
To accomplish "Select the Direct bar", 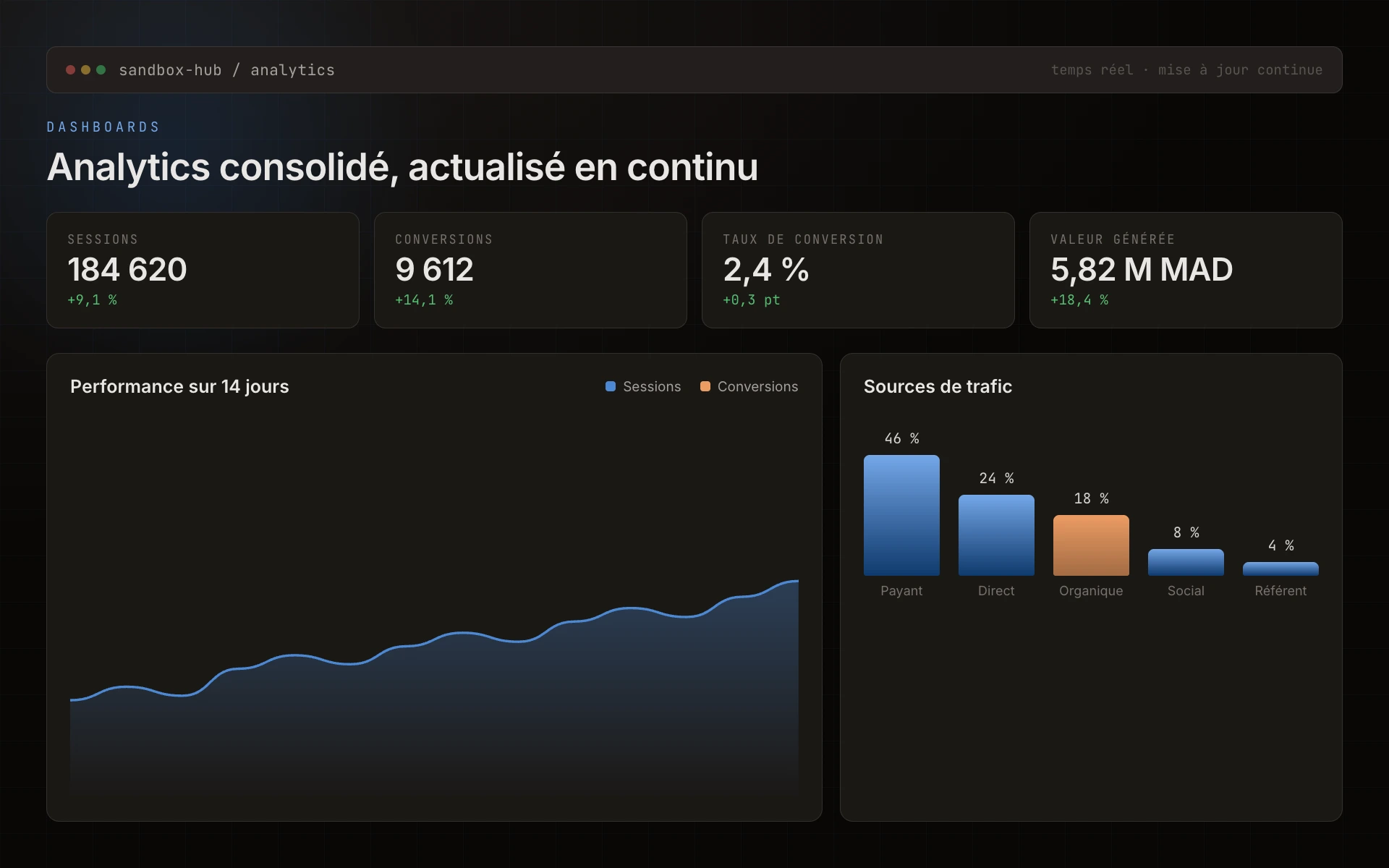I will [x=996, y=535].
